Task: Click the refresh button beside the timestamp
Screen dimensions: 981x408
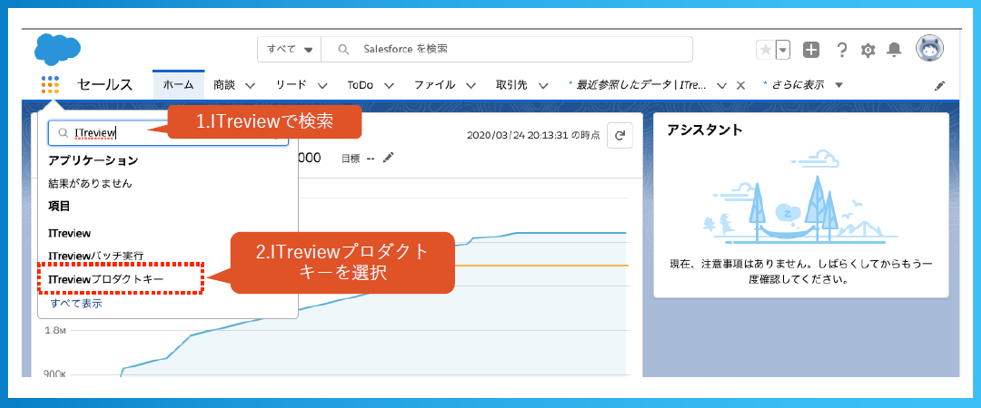Action: (620, 135)
